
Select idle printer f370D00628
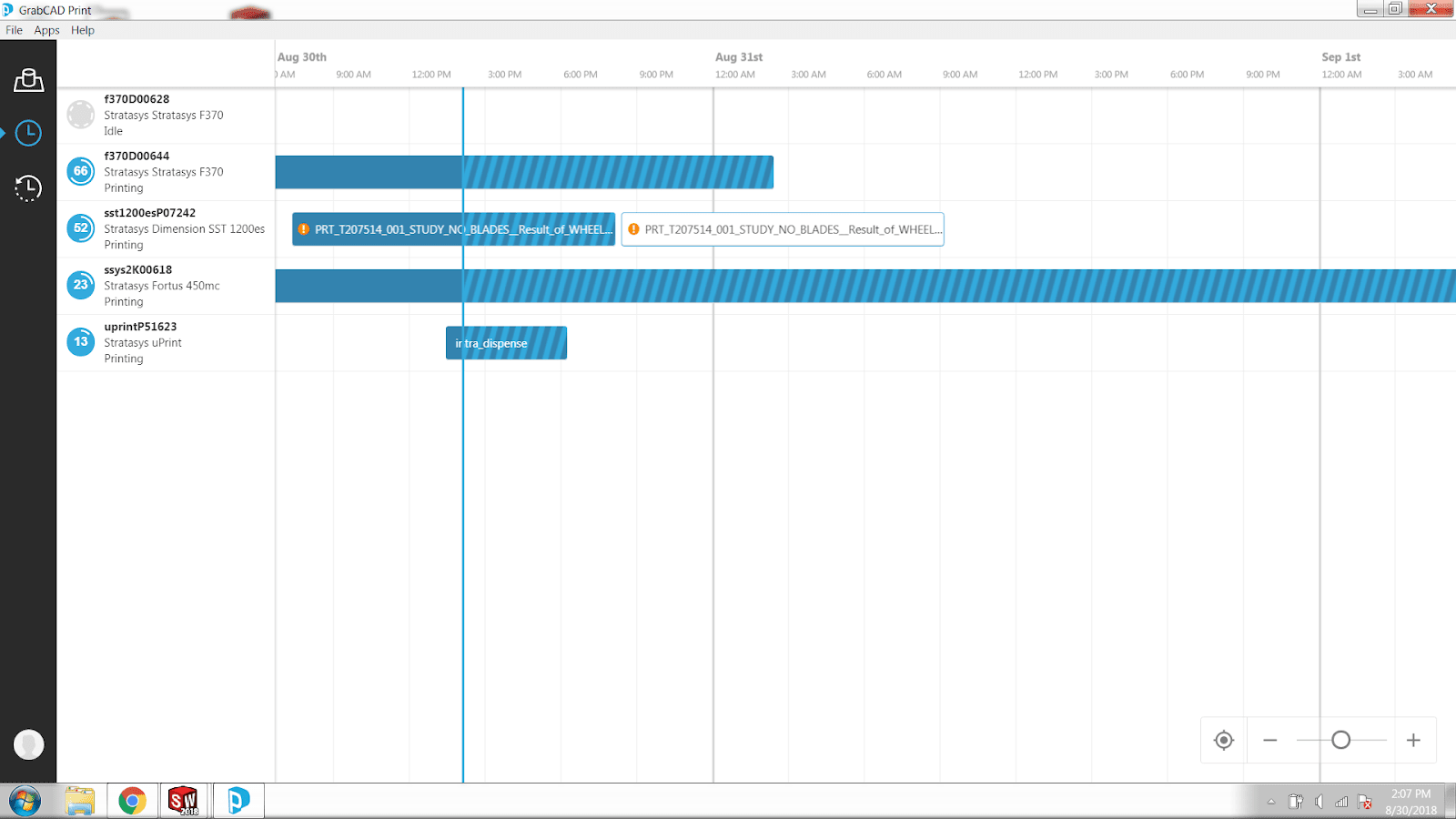(164, 115)
